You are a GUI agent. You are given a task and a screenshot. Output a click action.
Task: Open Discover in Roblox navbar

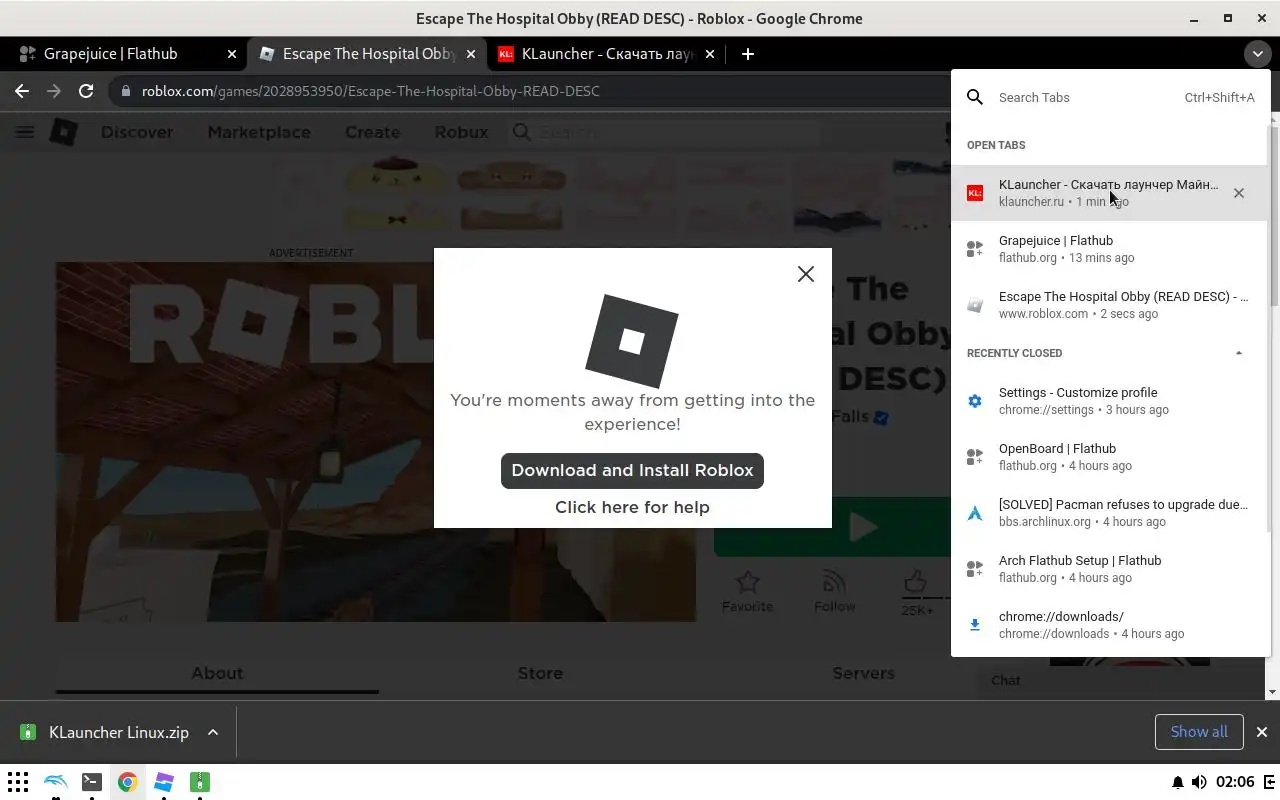[x=137, y=132]
